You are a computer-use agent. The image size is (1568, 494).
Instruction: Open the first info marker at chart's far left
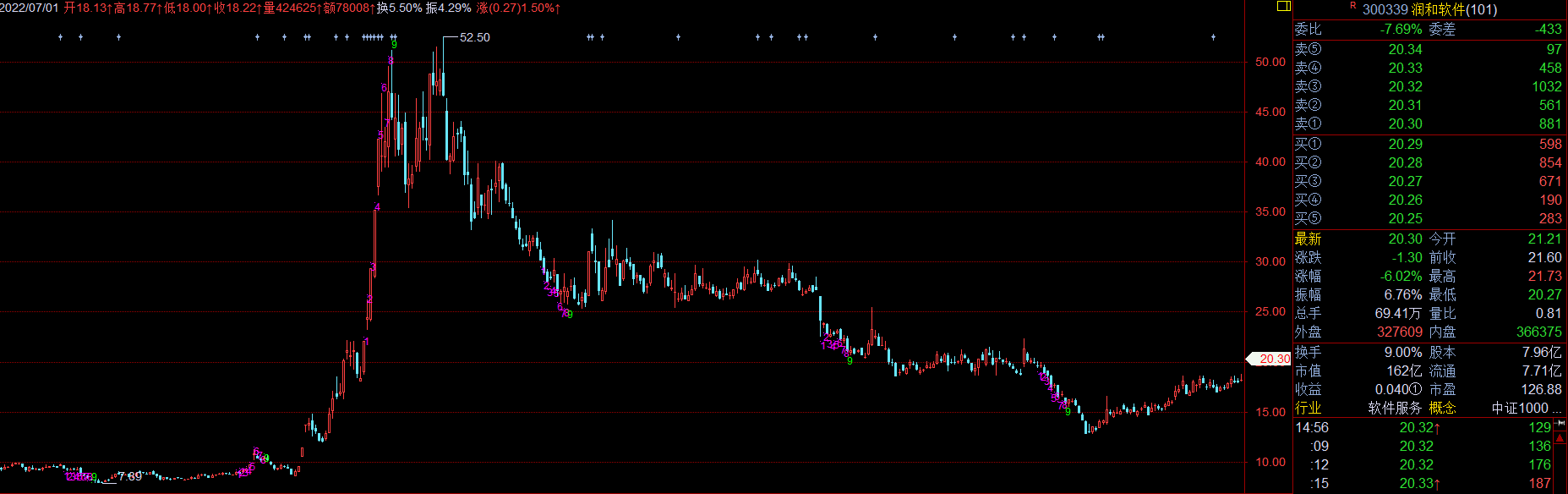click(60, 37)
